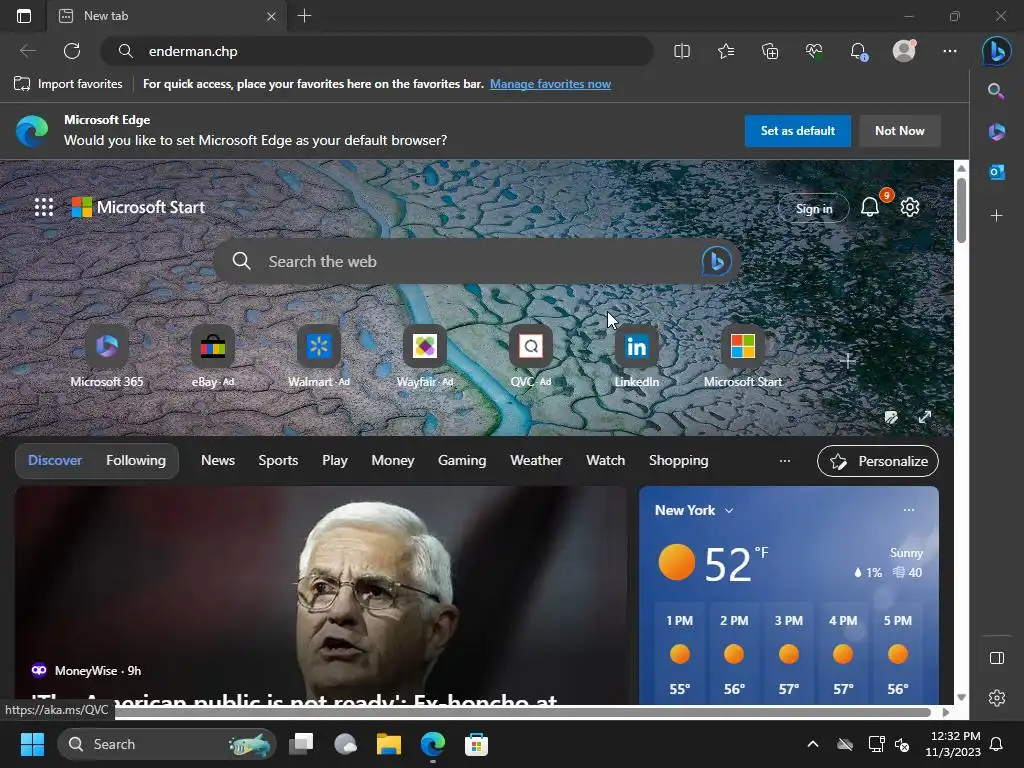
Task: Click the edit background image icon
Action: click(x=891, y=417)
